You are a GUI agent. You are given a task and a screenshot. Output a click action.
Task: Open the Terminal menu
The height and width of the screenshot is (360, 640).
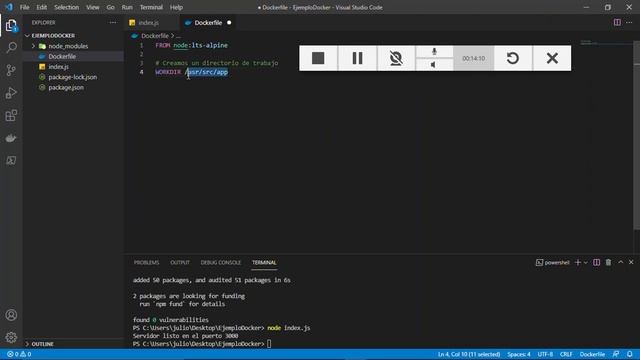151,7
